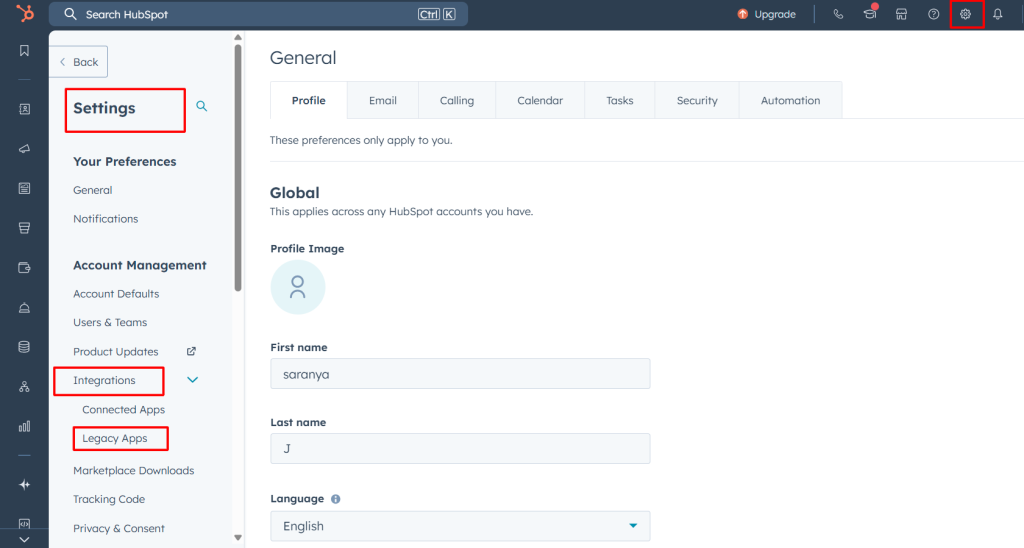Screen dimensions: 1024x548
Task: Open Content icon in the left rail
Action: (24, 189)
